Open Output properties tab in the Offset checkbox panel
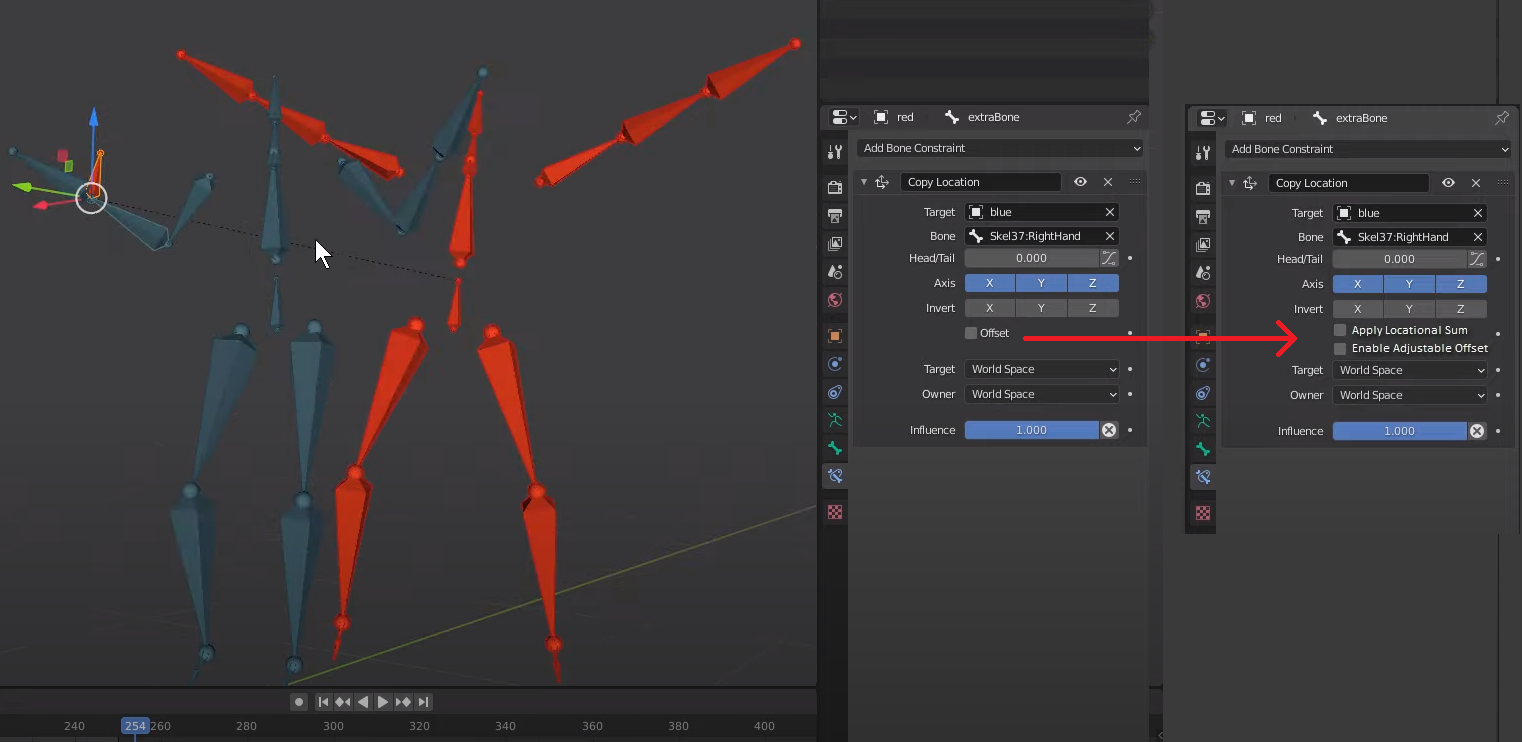The height and width of the screenshot is (742, 1522). pos(835,216)
